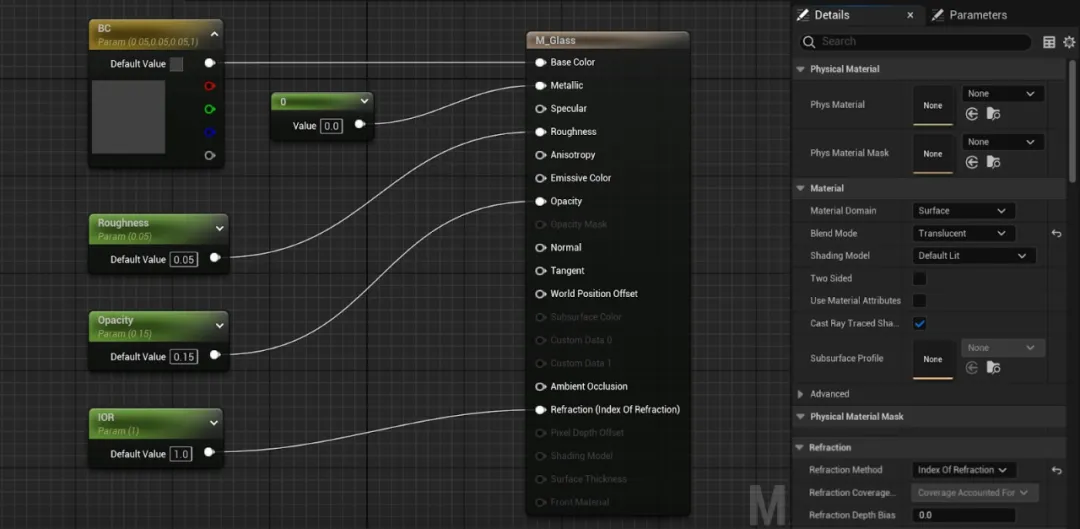Open the Blend Mode Translucent dropdown

pyautogui.click(x=963, y=234)
